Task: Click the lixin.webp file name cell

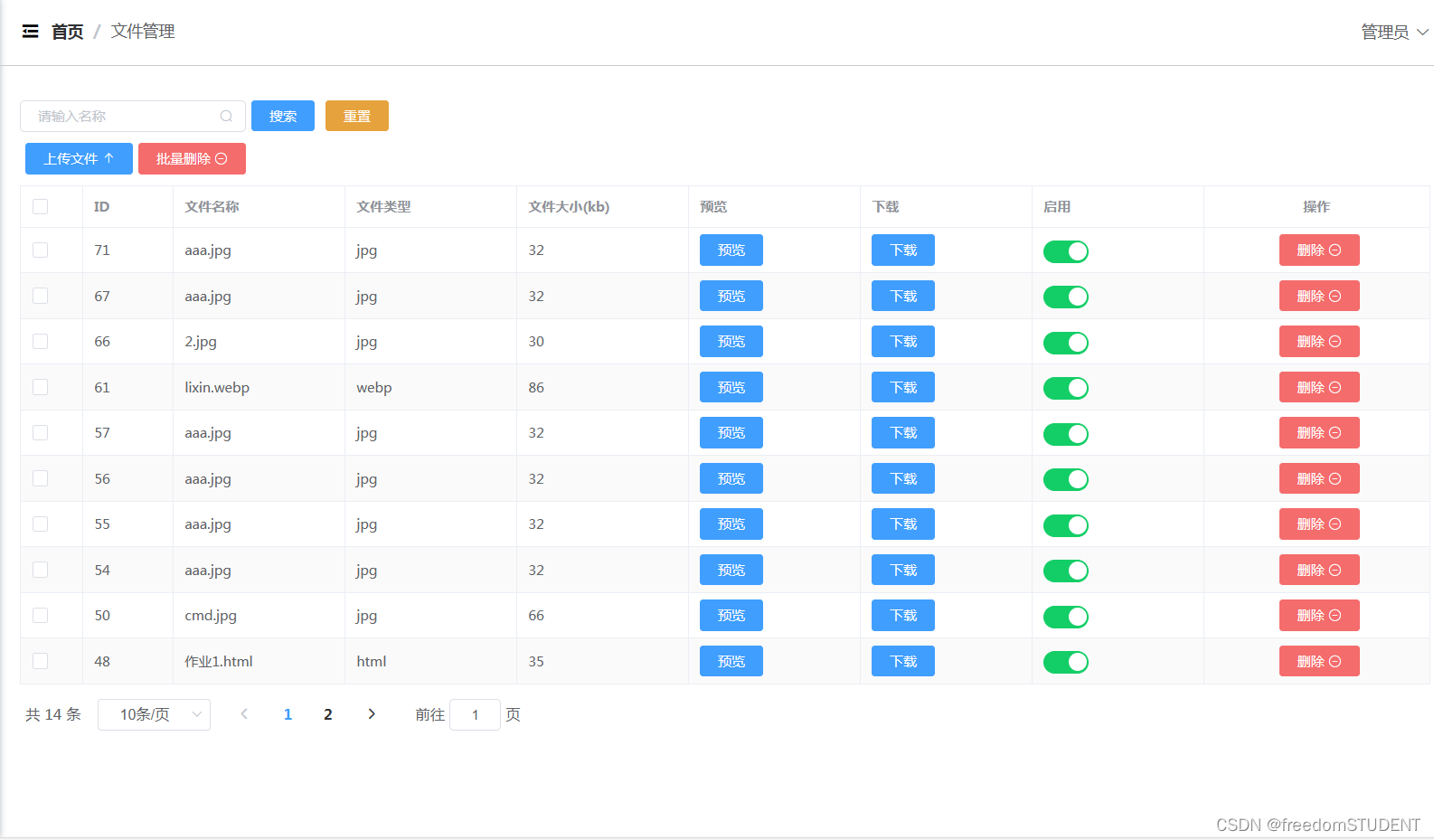Action: pos(217,387)
